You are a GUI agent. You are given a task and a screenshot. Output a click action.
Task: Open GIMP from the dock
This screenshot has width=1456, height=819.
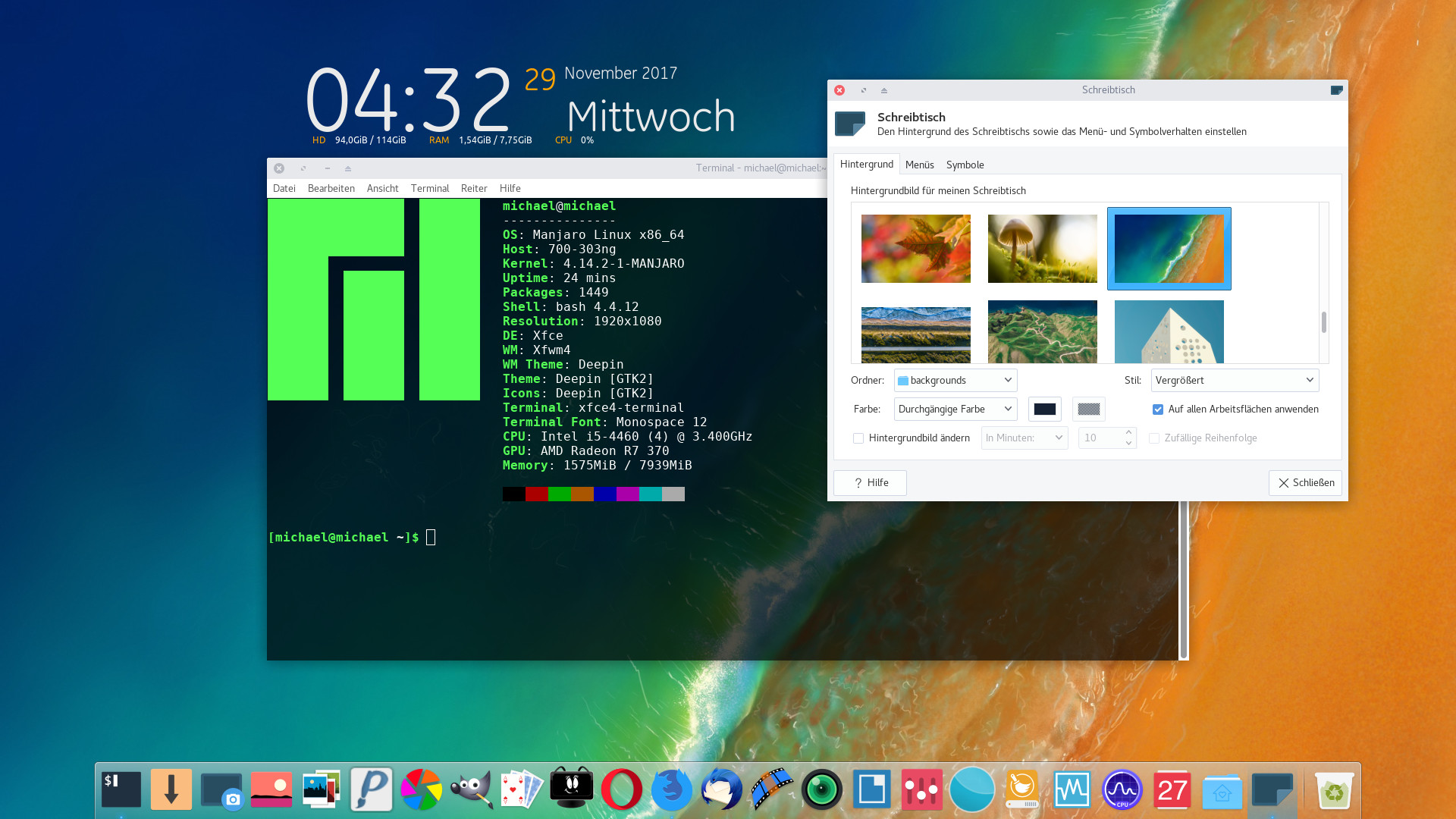471,789
